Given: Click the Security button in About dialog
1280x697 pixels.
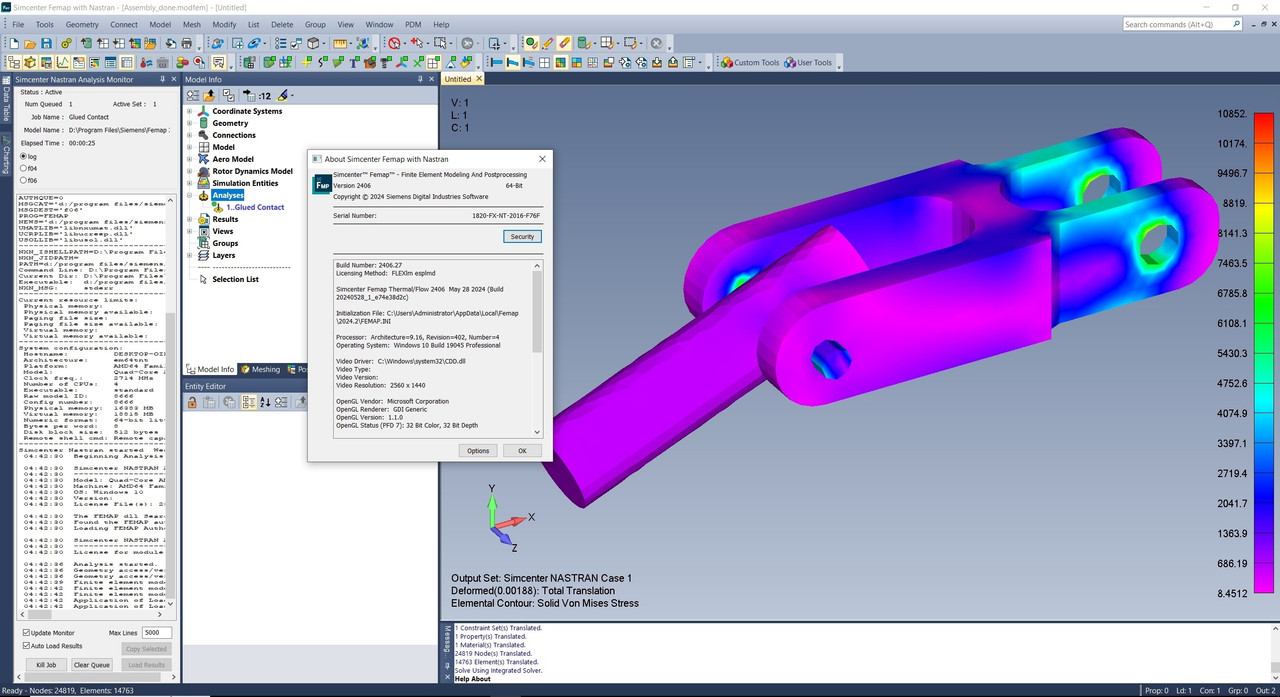Looking at the screenshot, I should click(x=522, y=237).
